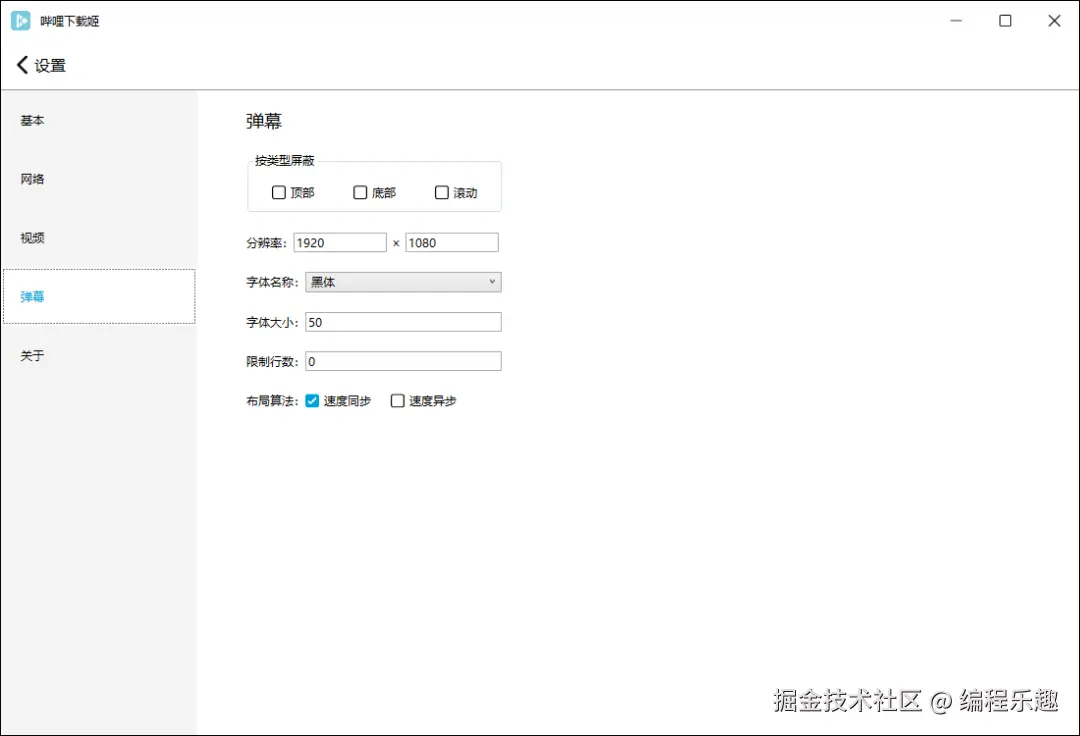This screenshot has width=1080, height=736.
Task: Open the 字体名称 font dropdown
Action: tap(491, 281)
